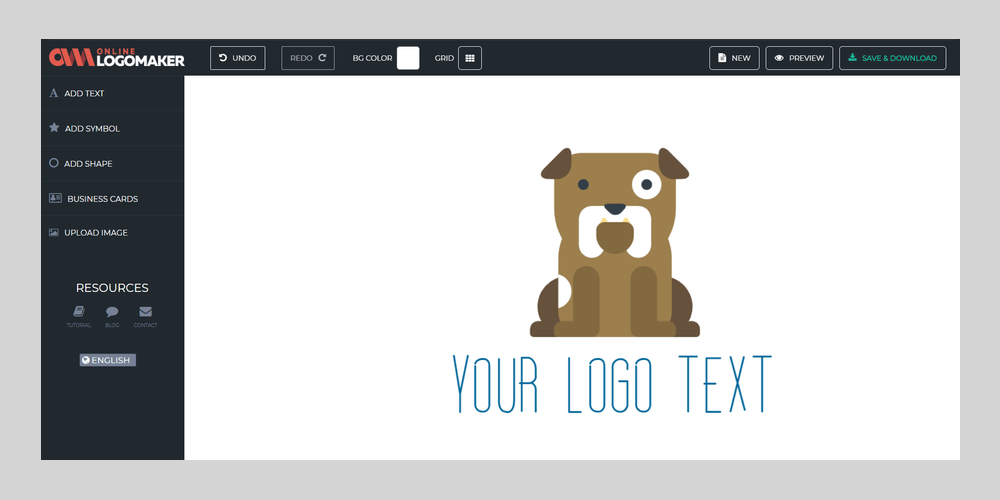Open the Preview button

click(x=799, y=58)
